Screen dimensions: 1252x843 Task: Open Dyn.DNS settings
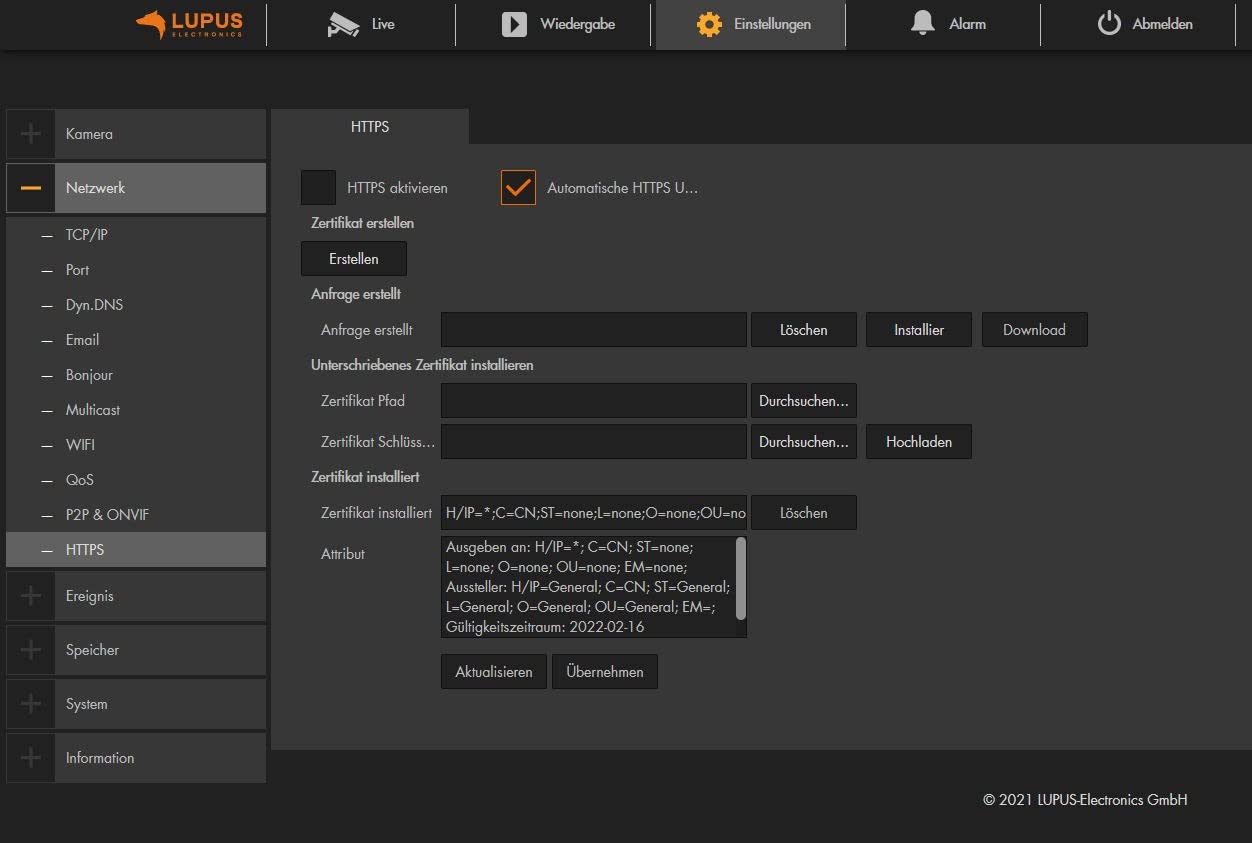coord(136,305)
